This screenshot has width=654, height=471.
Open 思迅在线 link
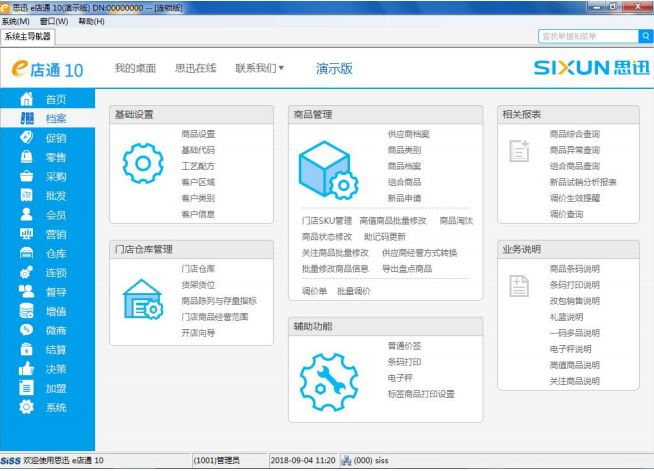(x=196, y=68)
